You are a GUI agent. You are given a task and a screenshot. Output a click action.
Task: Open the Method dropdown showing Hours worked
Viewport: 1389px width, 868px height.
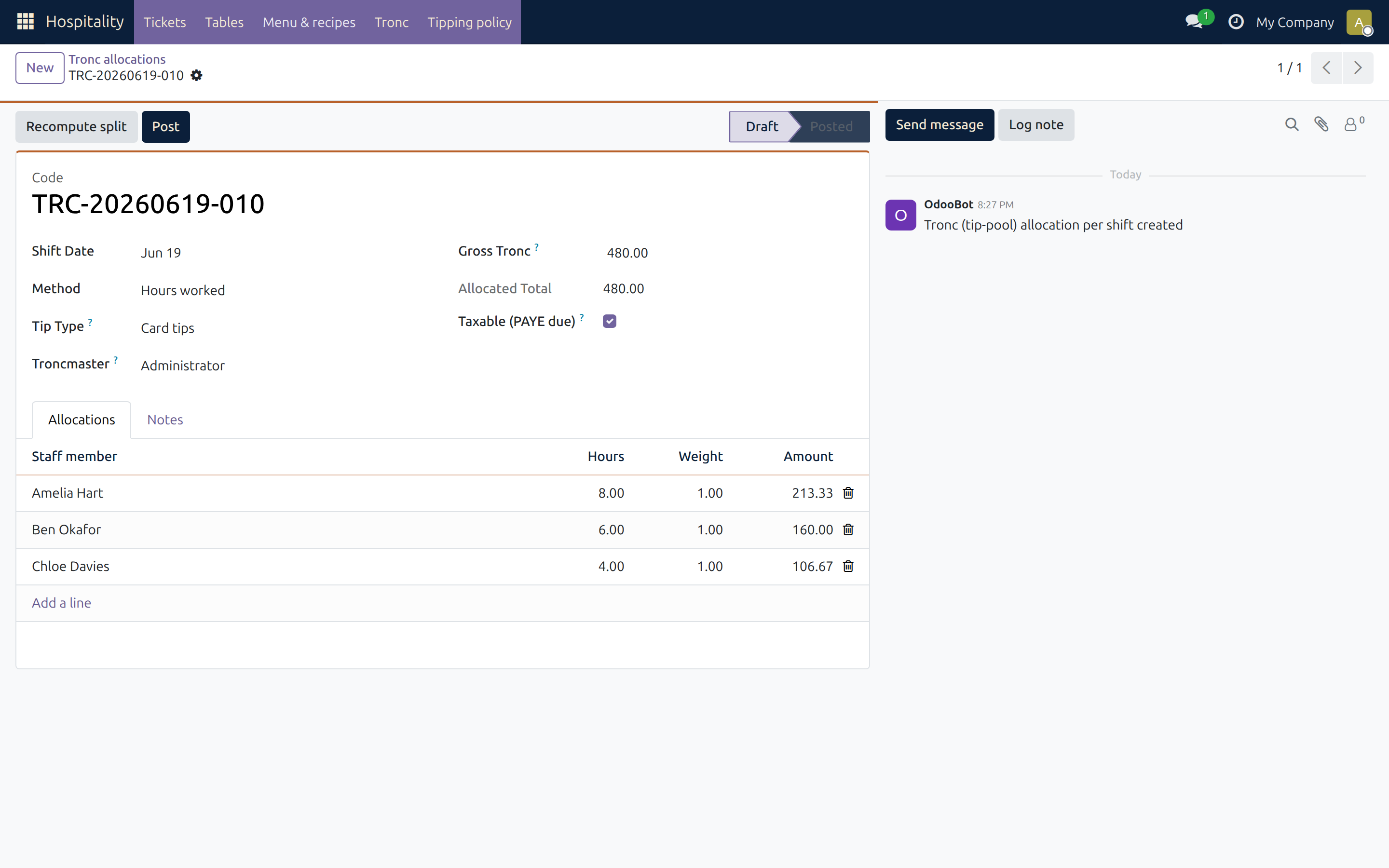pos(283,290)
